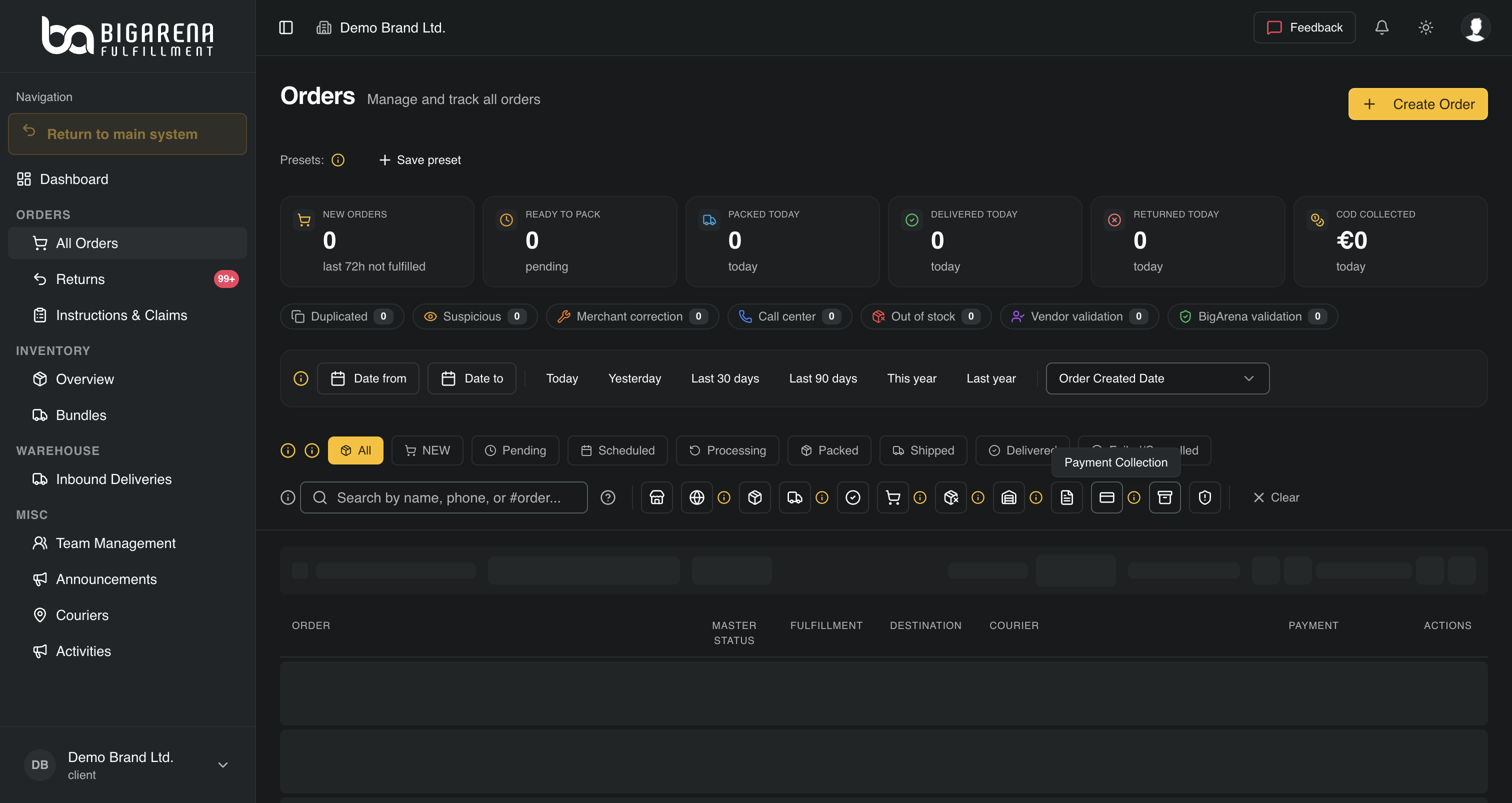Switch theme with the sun icon
The image size is (1512, 803).
(x=1425, y=27)
